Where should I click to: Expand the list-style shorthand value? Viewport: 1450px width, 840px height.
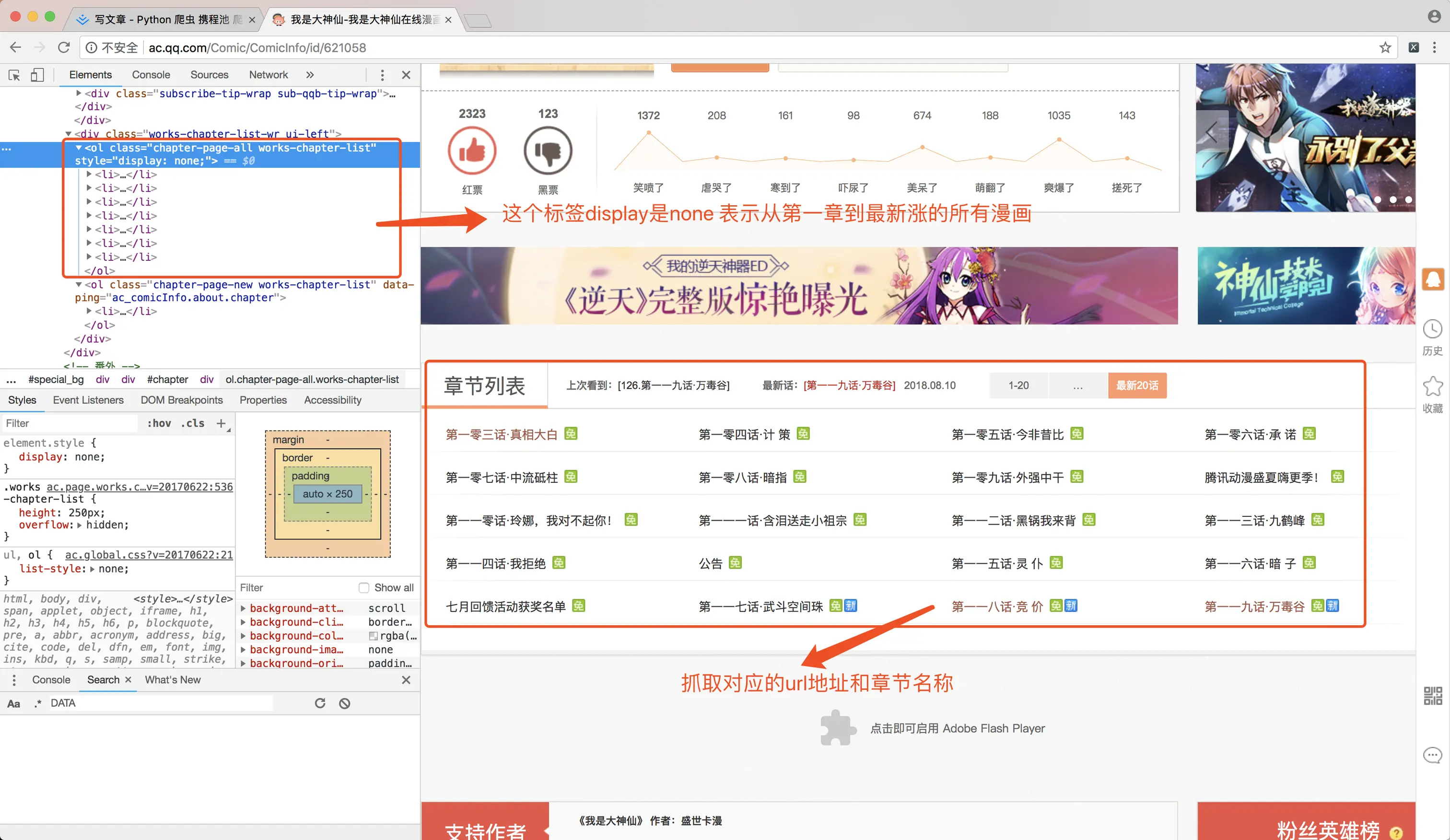click(x=92, y=569)
